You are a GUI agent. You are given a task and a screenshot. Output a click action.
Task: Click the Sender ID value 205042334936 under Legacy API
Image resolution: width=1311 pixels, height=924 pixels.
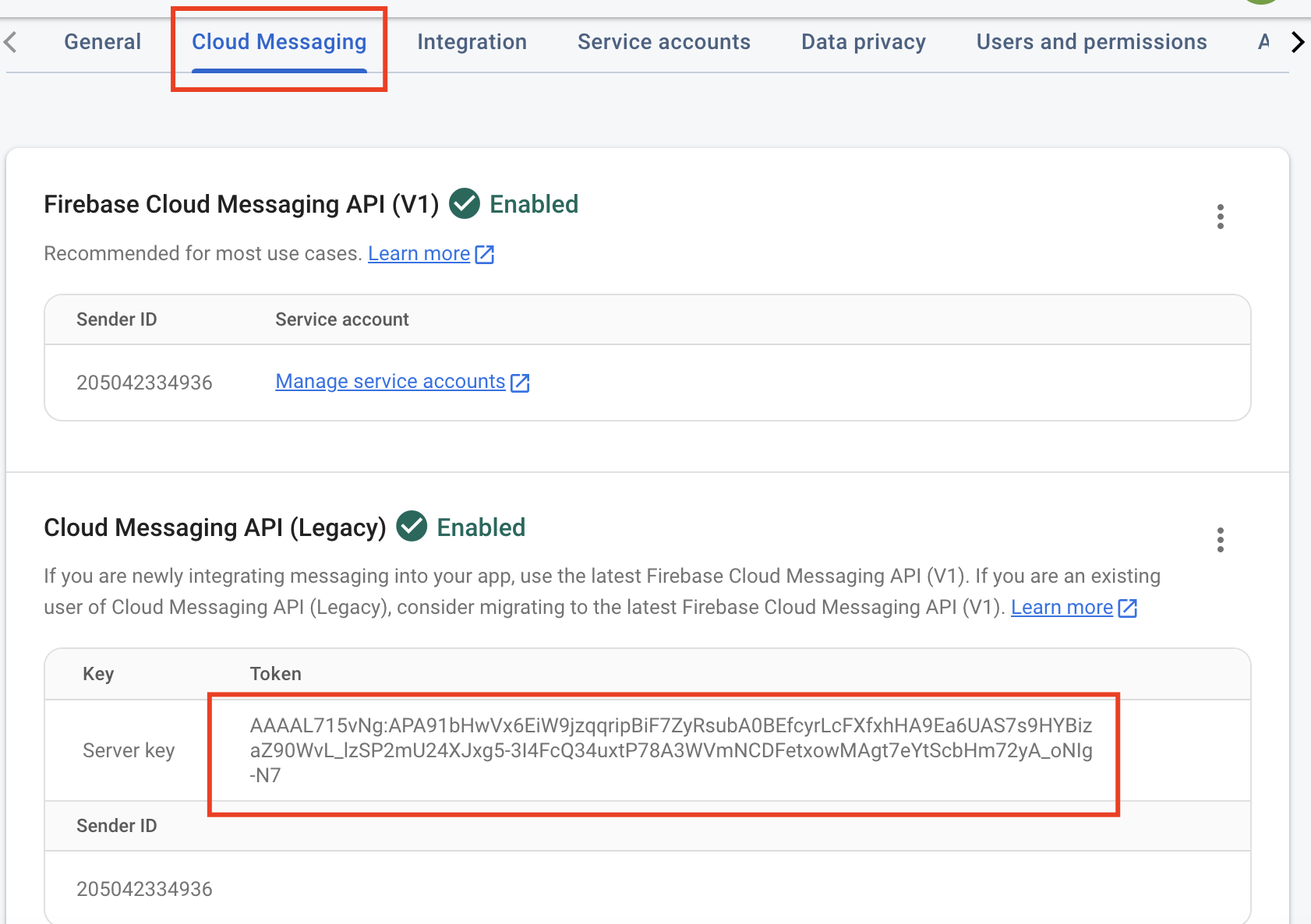(x=144, y=888)
